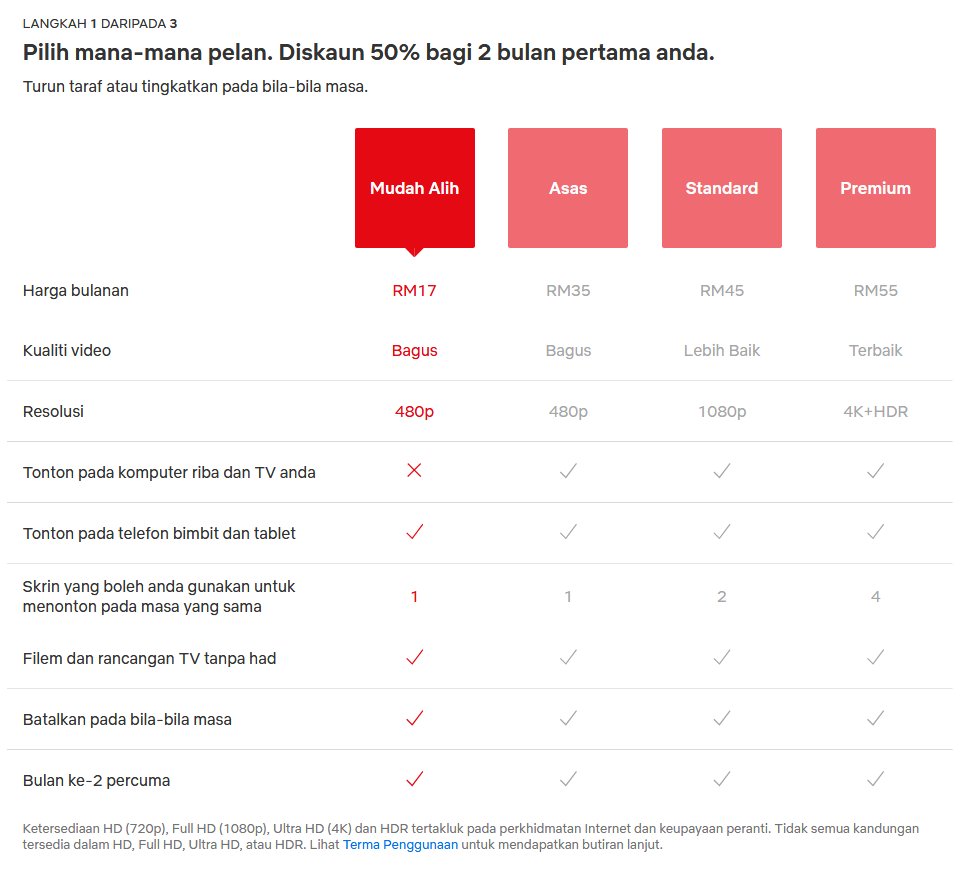Click the RM55 Premium monthly price
The width and height of the screenshot is (968, 871).
pos(875,291)
